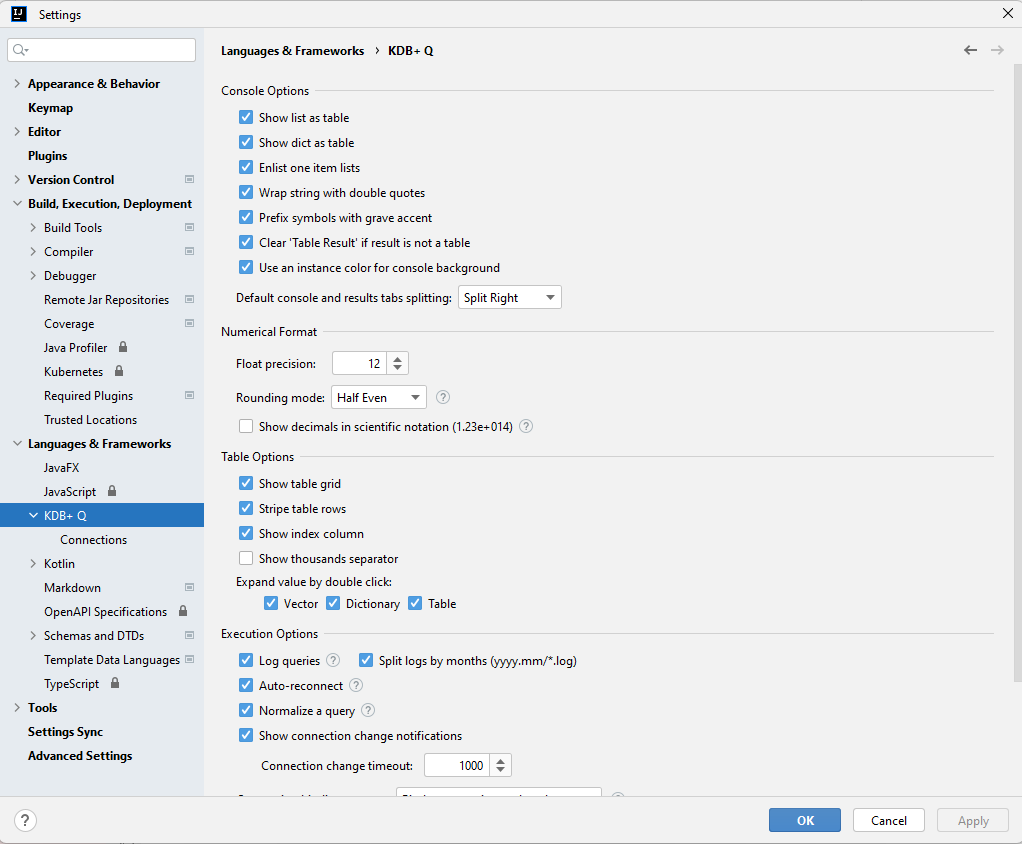
Task: Increase Float precision with up arrow
Action: pos(398,358)
